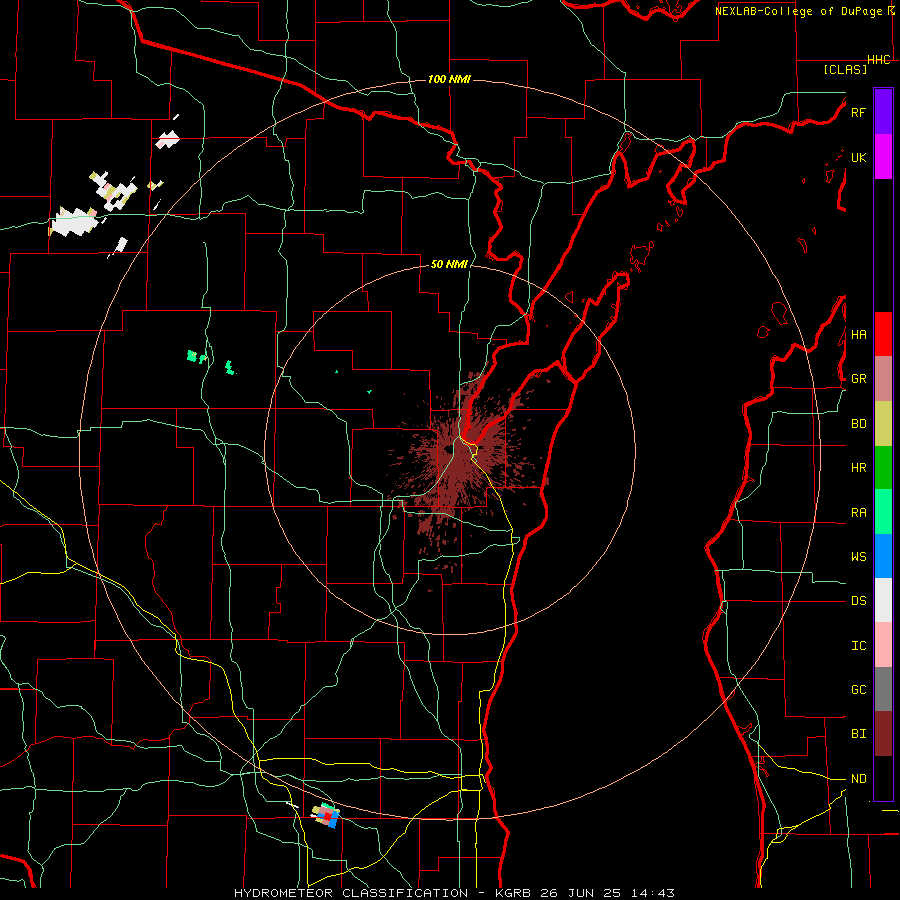This screenshot has height=900, width=900.
Task: Click the HR legend label
Action: click(858, 468)
